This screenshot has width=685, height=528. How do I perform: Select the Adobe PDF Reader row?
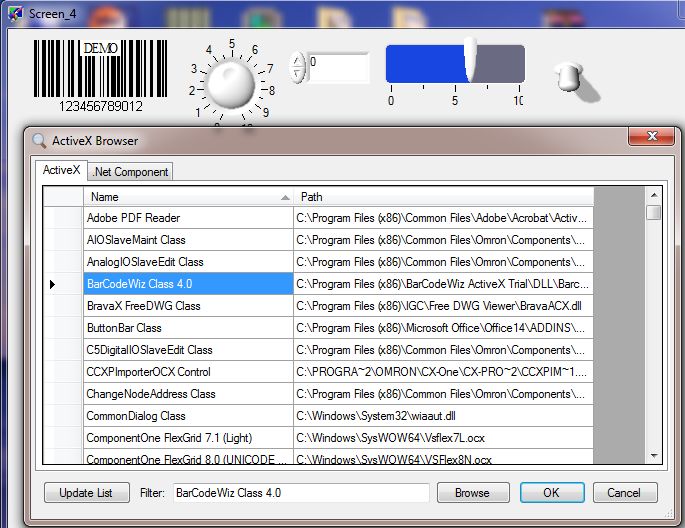click(188, 218)
